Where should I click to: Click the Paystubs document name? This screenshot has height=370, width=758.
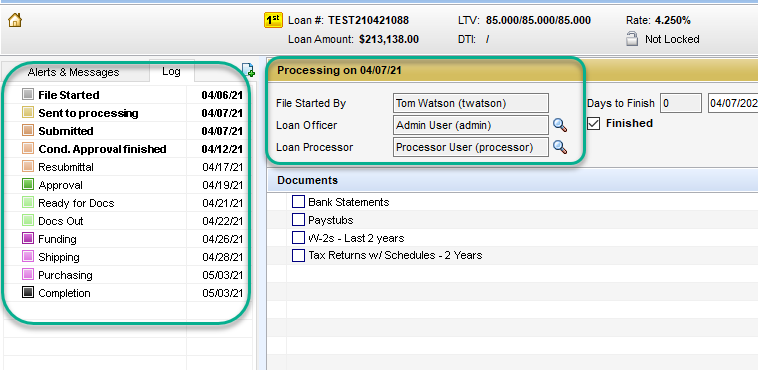point(331,220)
